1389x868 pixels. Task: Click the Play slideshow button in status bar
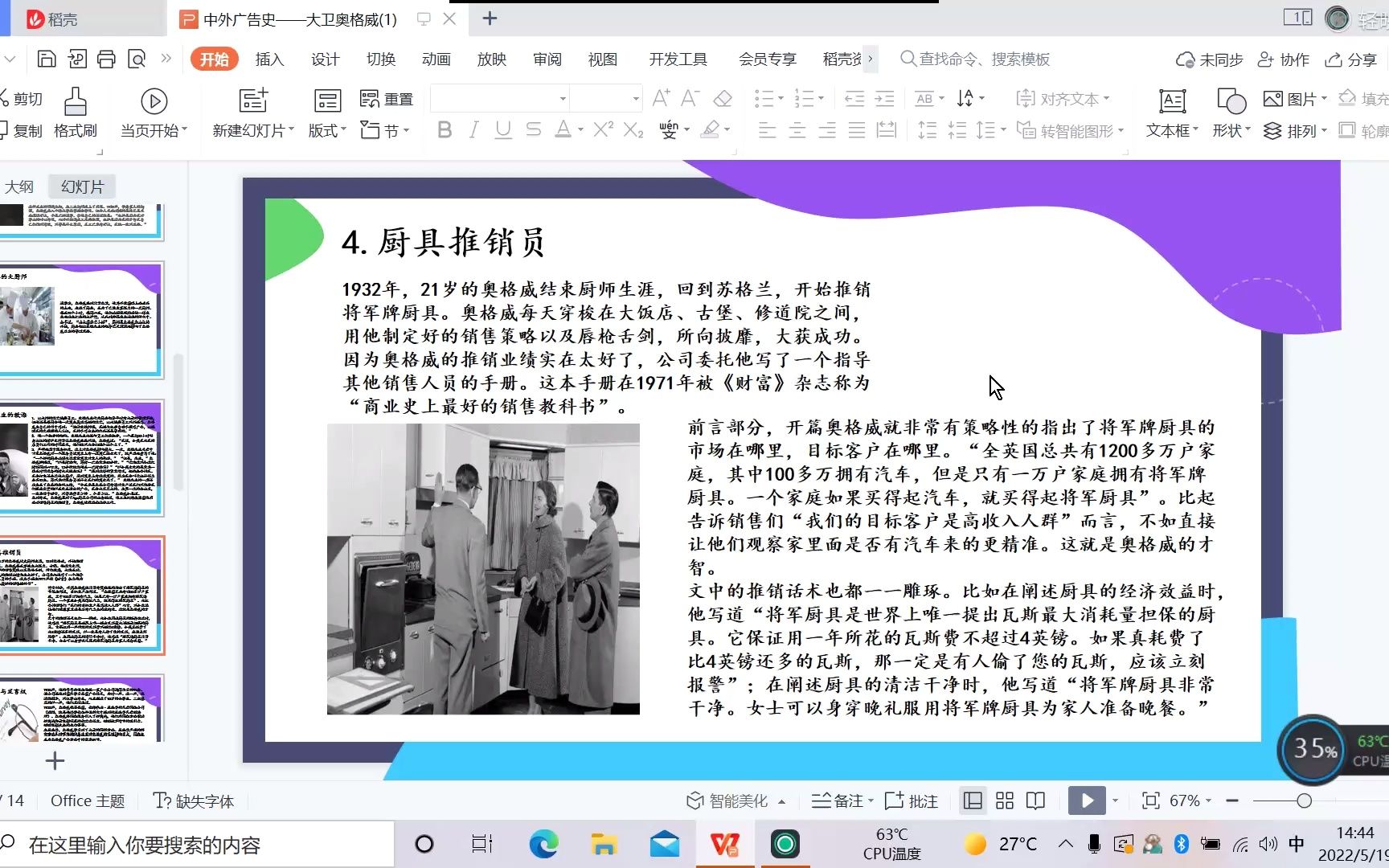click(1087, 800)
